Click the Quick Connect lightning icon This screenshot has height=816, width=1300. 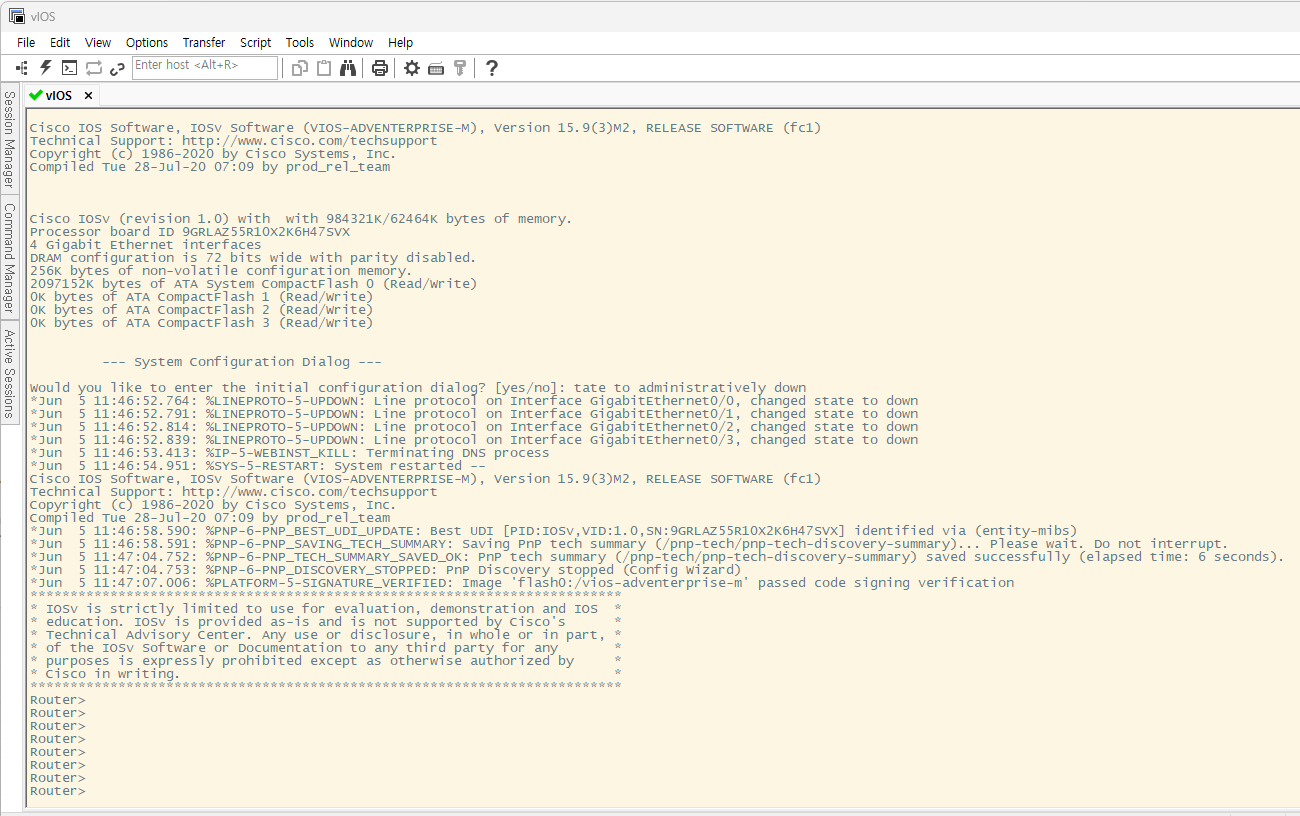click(x=45, y=68)
